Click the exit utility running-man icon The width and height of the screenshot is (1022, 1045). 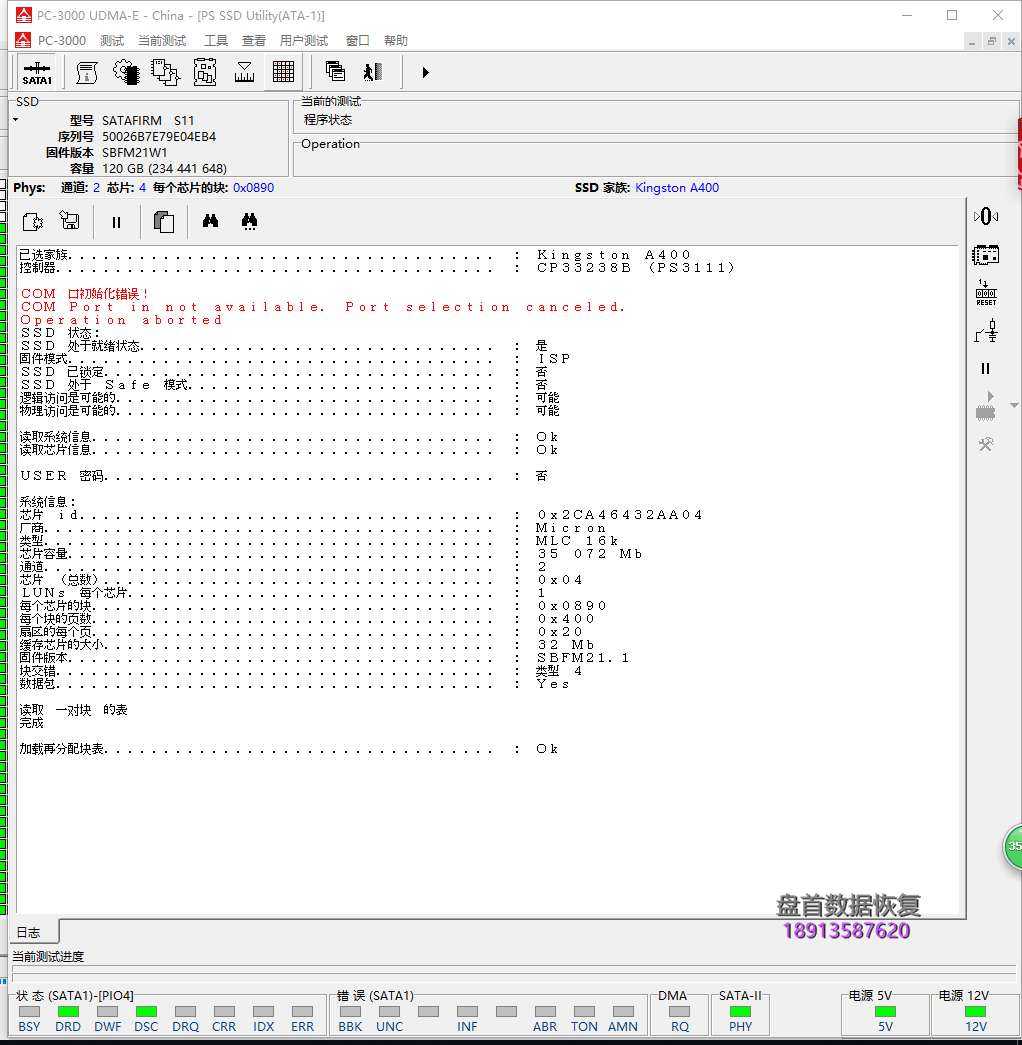(373, 71)
